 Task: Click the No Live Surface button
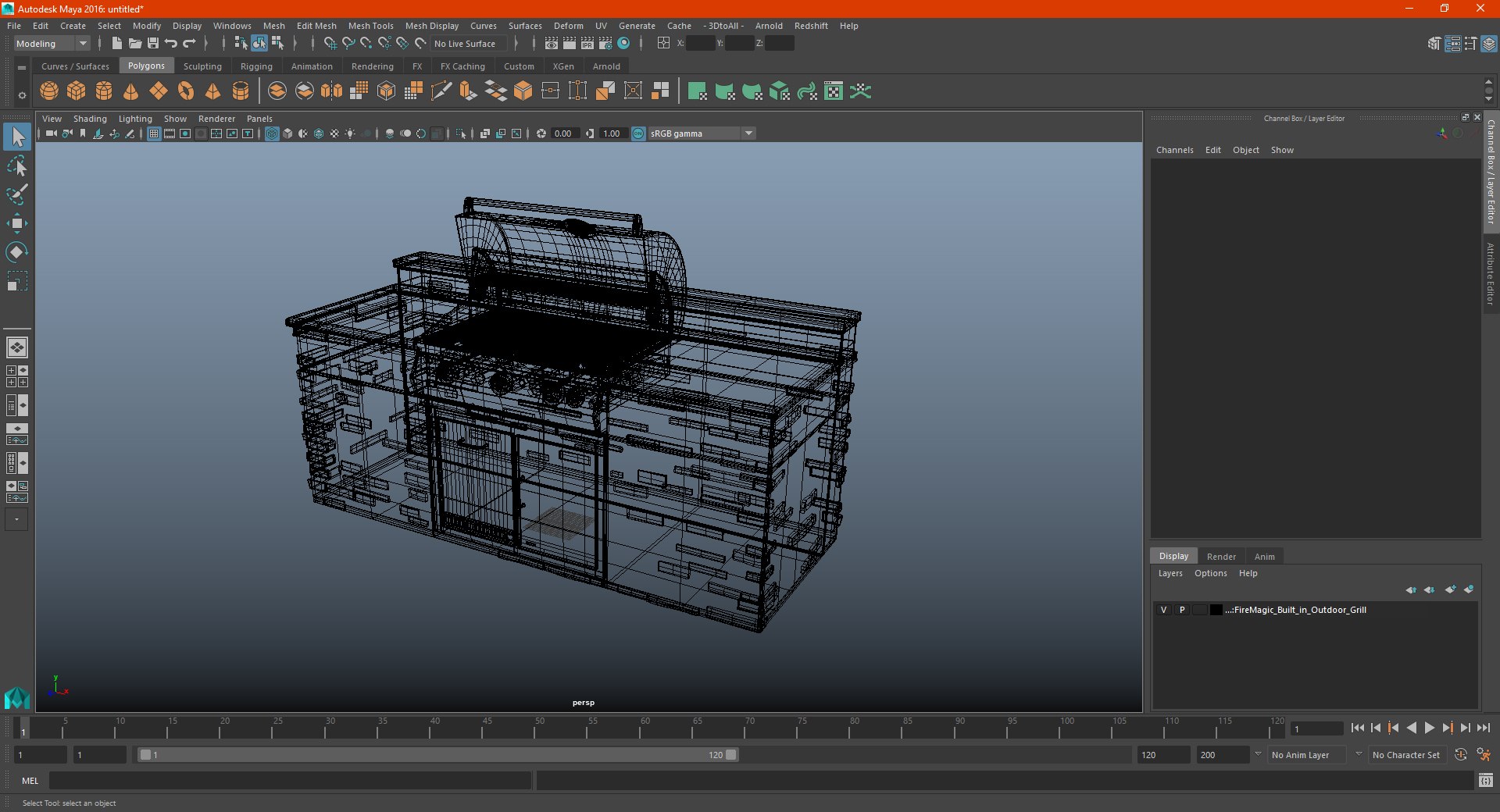coord(465,44)
